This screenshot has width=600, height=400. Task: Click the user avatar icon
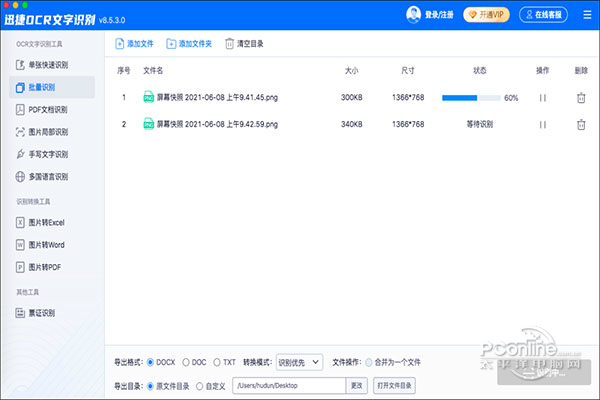pos(413,15)
